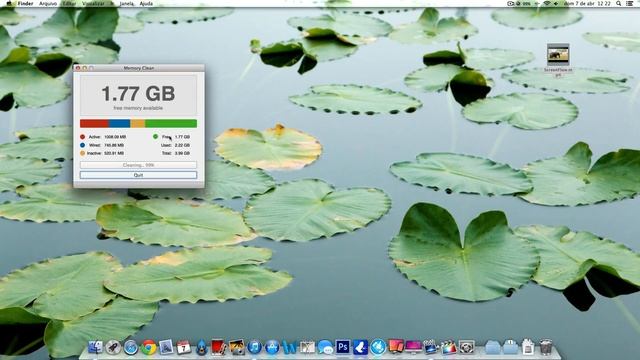This screenshot has width=640, height=360.
Task: Open the Apple menu
Action: tap(9, 3)
